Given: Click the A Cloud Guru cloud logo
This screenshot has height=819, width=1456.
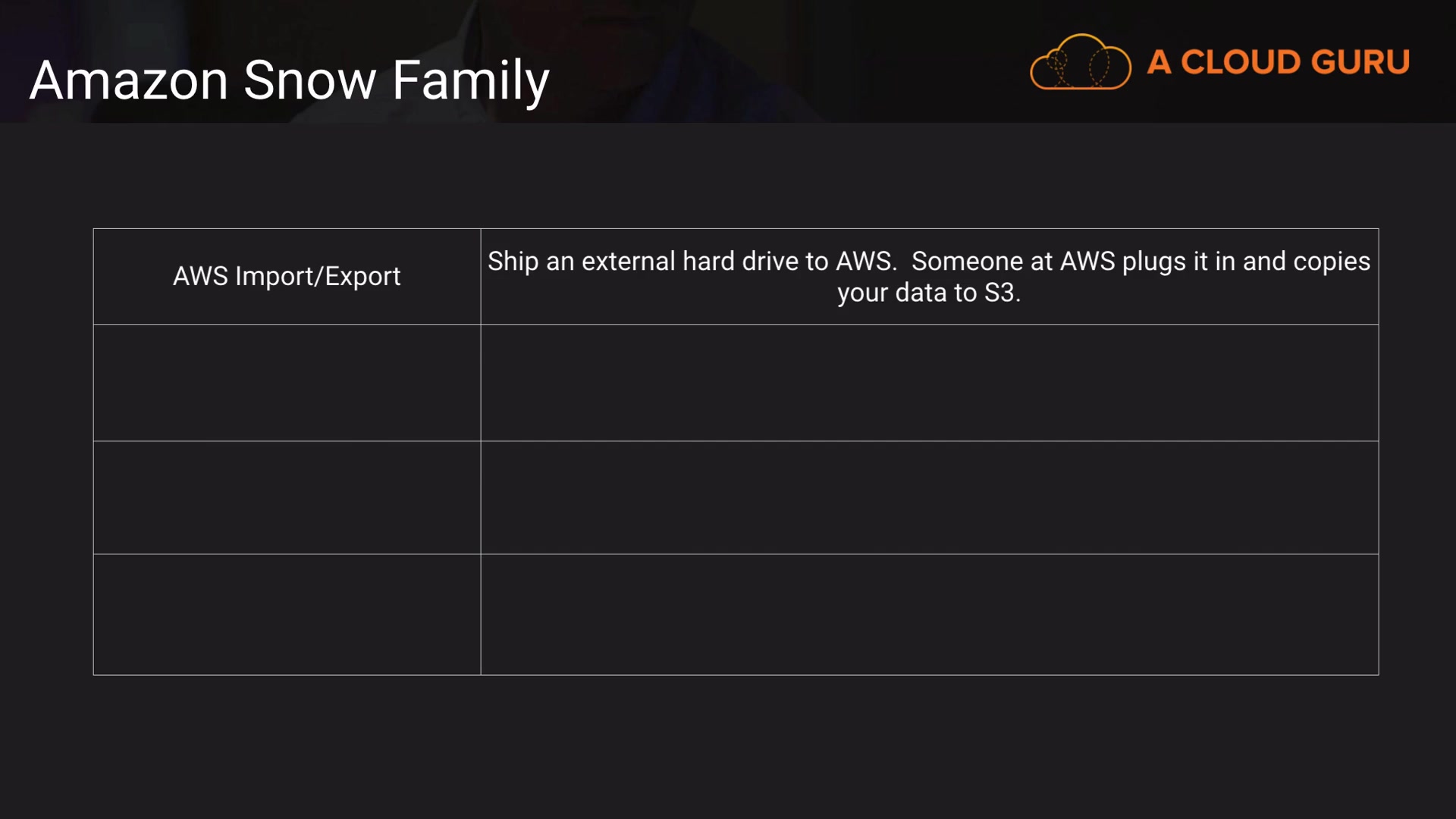Looking at the screenshot, I should point(1080,62).
